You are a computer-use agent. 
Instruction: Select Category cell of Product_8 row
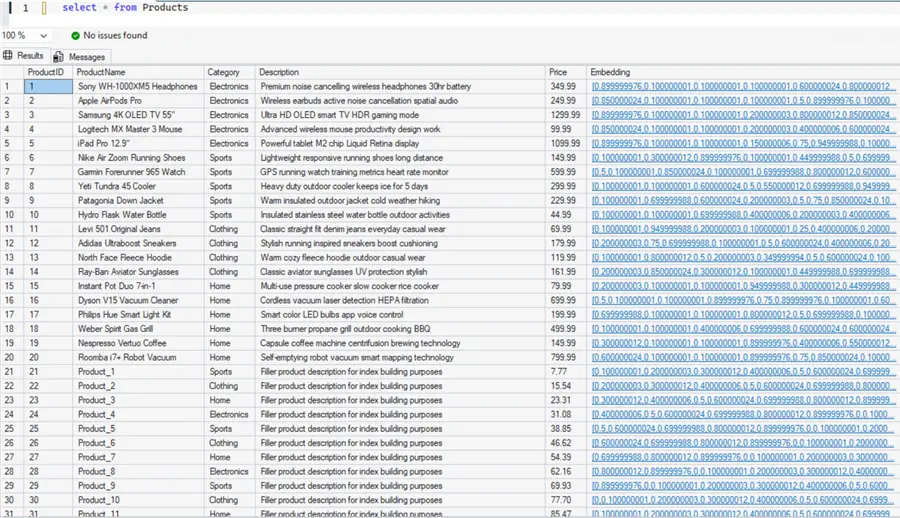tap(230, 471)
